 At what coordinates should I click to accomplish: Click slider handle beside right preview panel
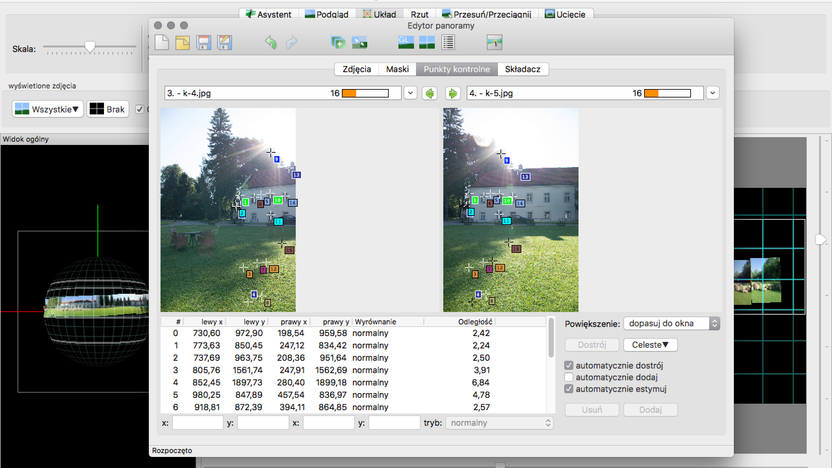pos(820,240)
